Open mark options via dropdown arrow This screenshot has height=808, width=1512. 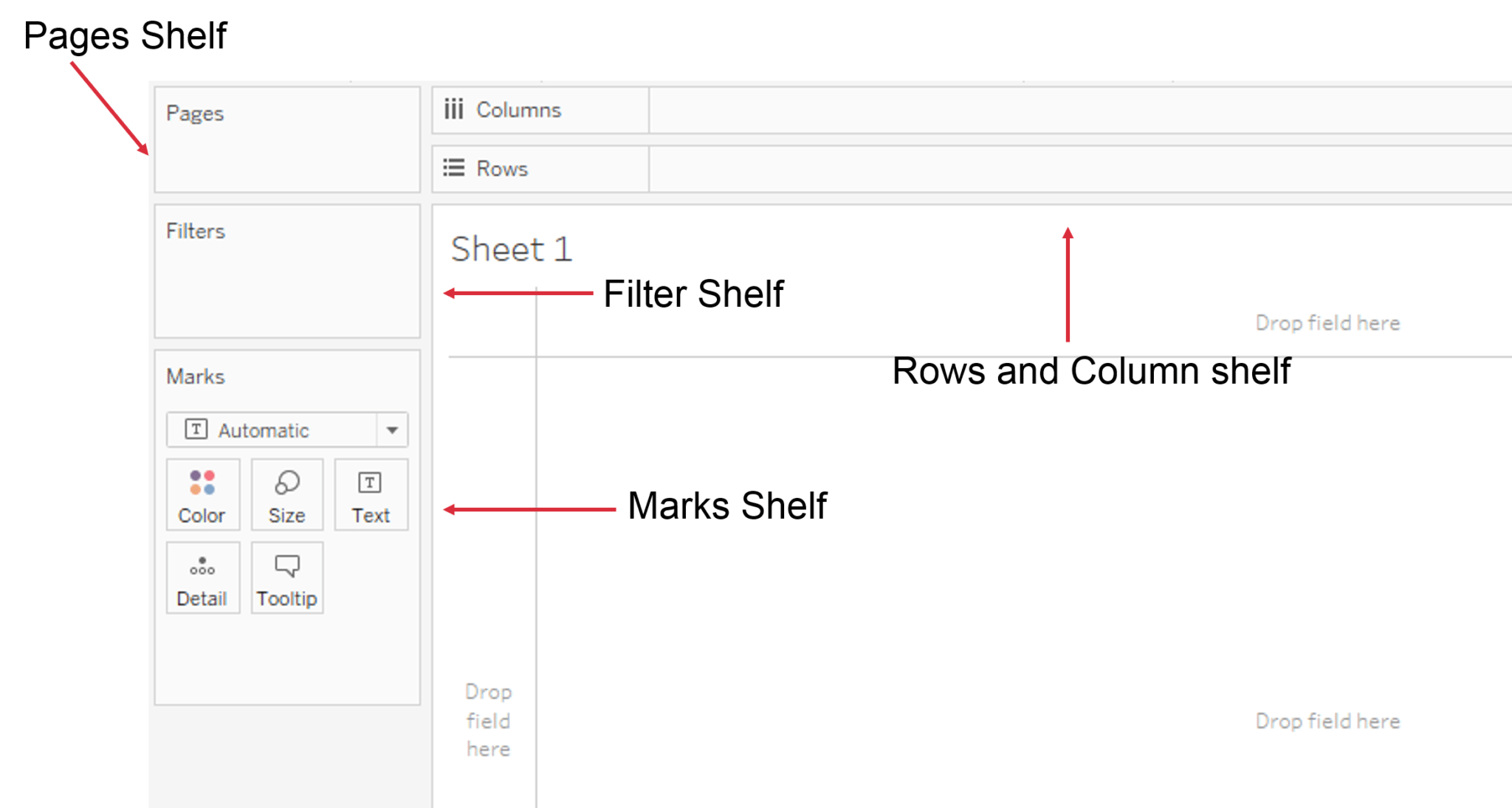394,429
